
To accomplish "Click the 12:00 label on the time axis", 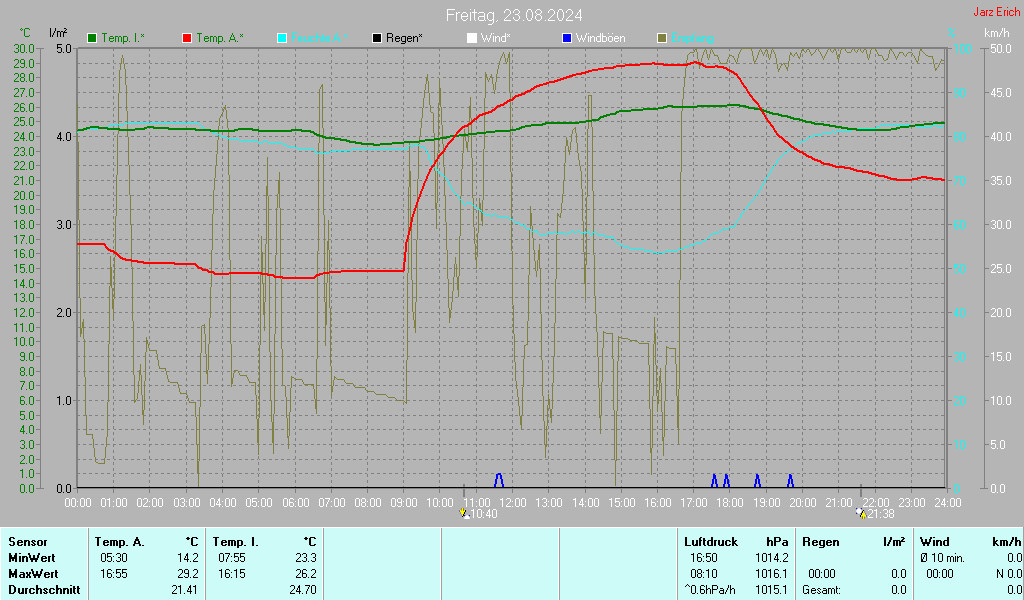I will pos(513,502).
